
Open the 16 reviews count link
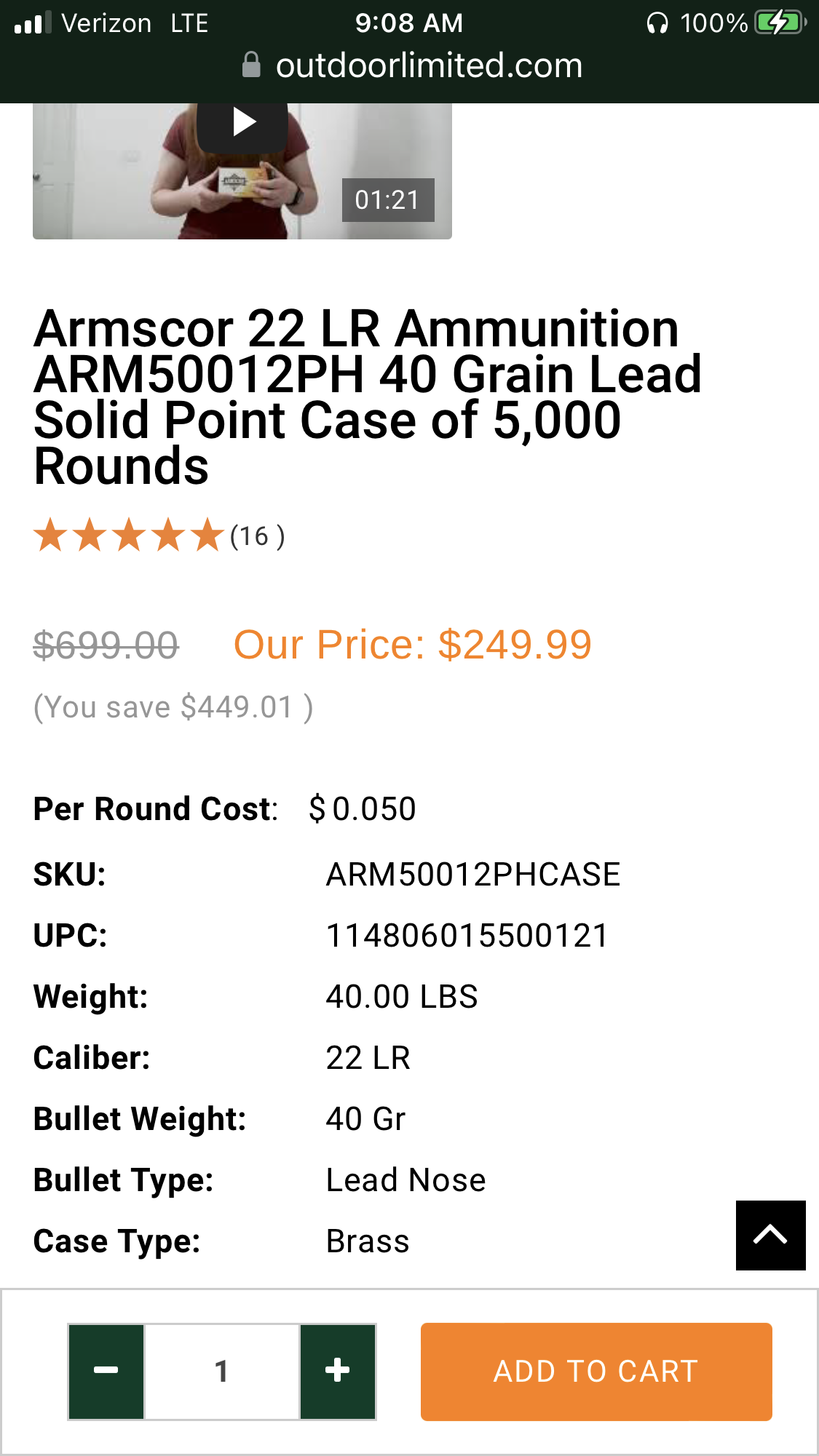258,536
